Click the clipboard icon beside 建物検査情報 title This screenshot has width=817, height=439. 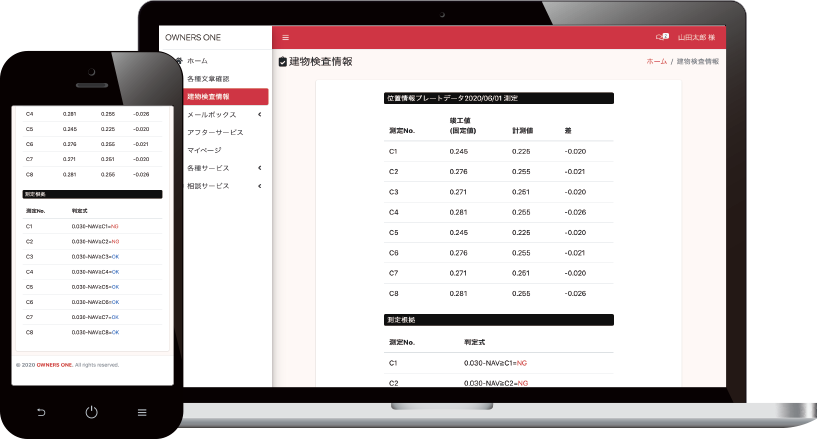282,62
